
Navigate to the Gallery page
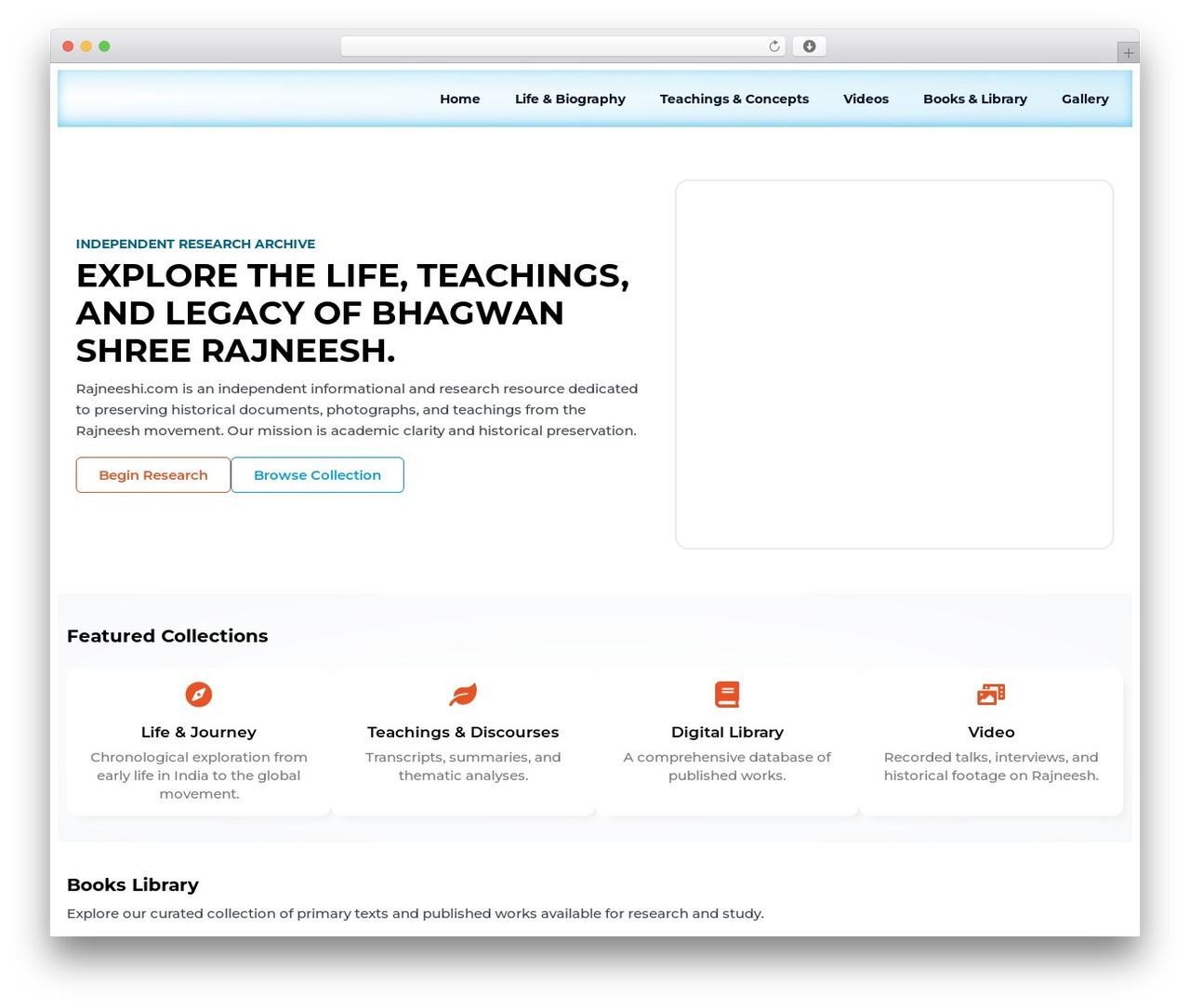1085,99
